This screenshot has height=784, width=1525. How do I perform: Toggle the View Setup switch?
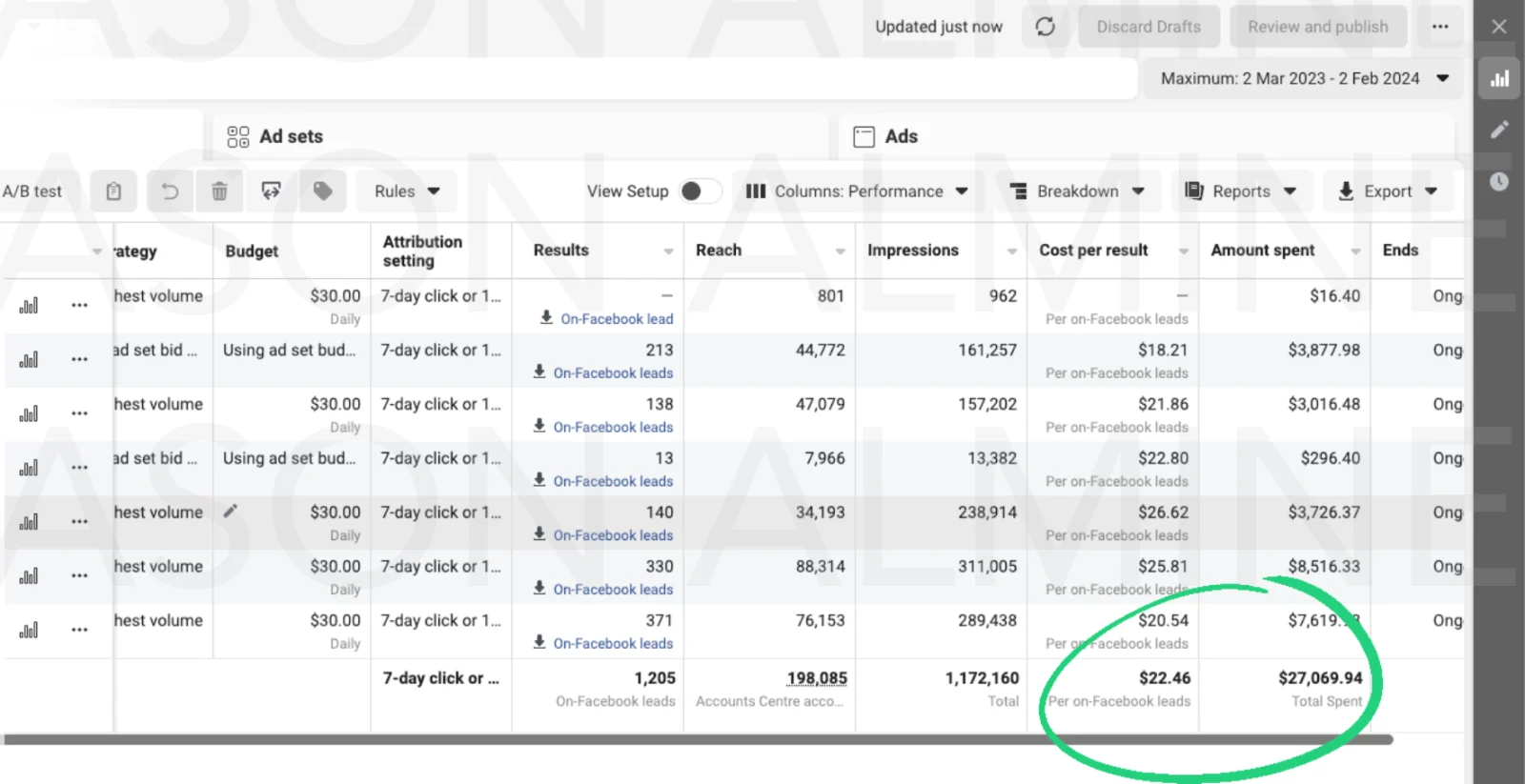click(x=700, y=191)
